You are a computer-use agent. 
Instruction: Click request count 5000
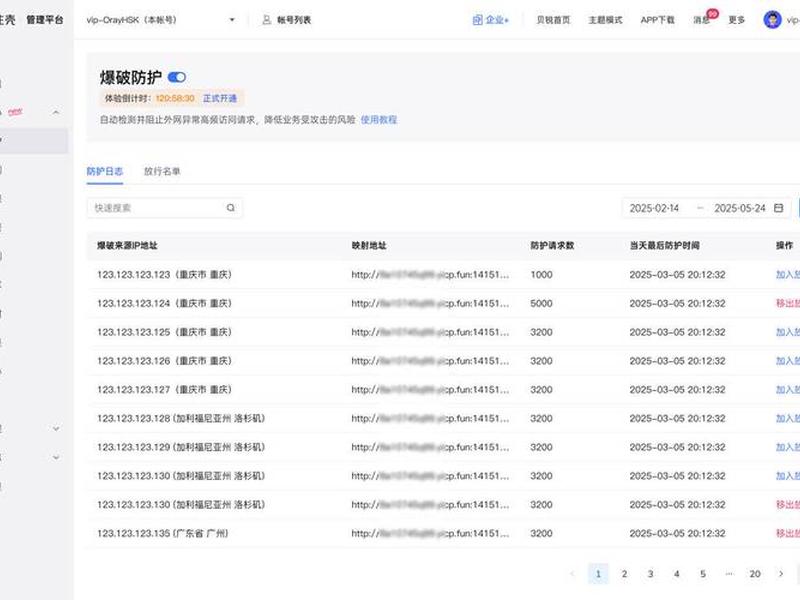tap(541, 303)
